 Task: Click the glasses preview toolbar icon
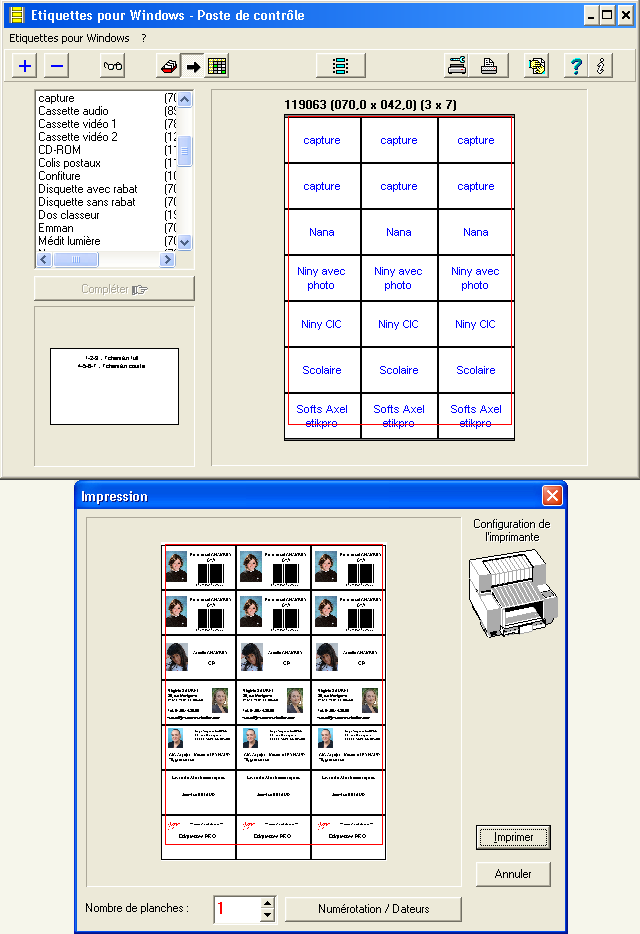tap(113, 66)
